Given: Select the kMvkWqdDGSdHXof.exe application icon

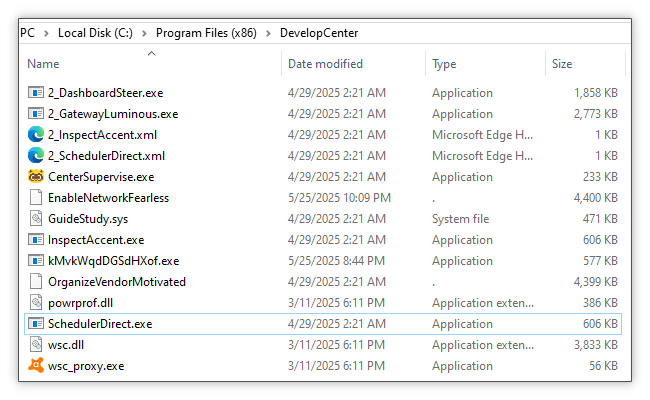Looking at the screenshot, I should pos(36,261).
